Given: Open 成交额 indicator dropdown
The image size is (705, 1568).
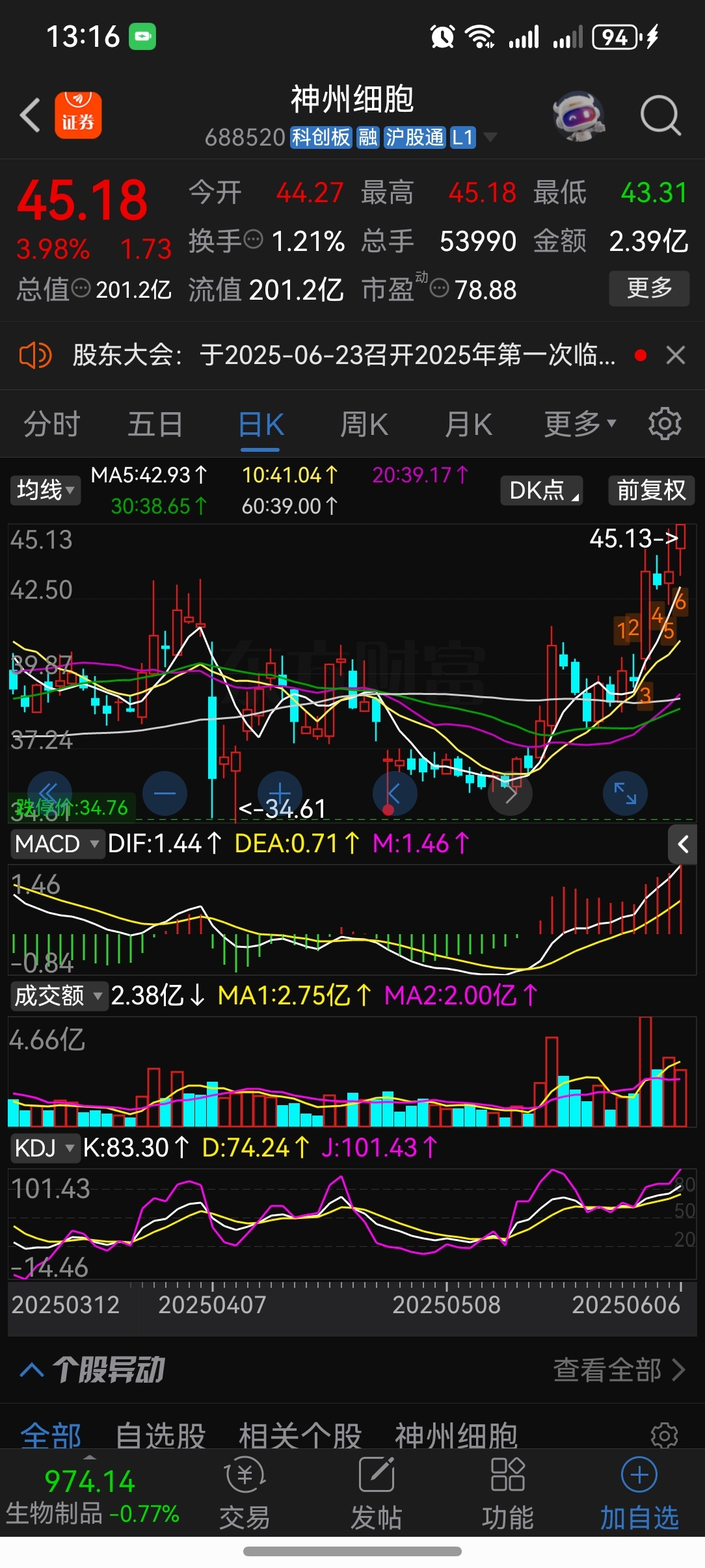Looking at the screenshot, I should [x=59, y=995].
